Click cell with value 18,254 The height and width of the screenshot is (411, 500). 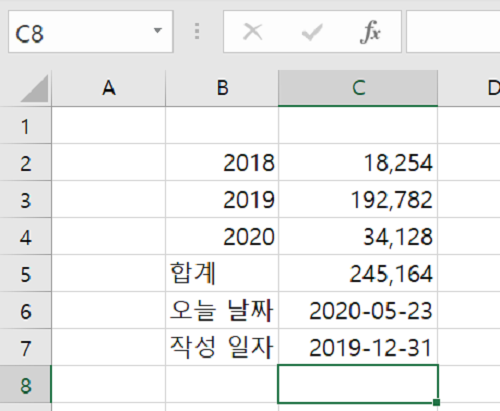pos(358,163)
